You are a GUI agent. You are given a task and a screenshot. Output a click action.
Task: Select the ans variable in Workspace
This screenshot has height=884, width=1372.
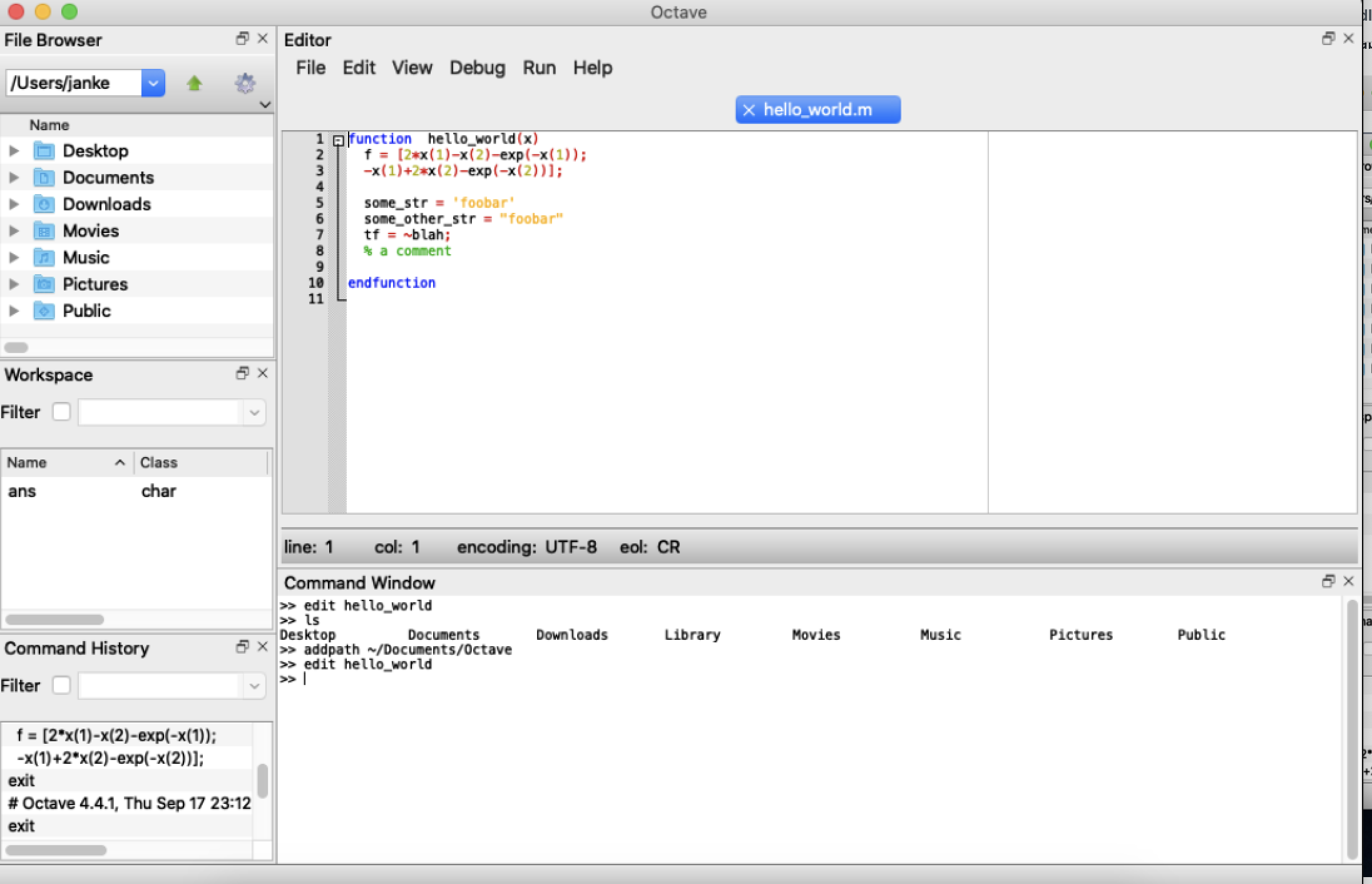(x=23, y=491)
